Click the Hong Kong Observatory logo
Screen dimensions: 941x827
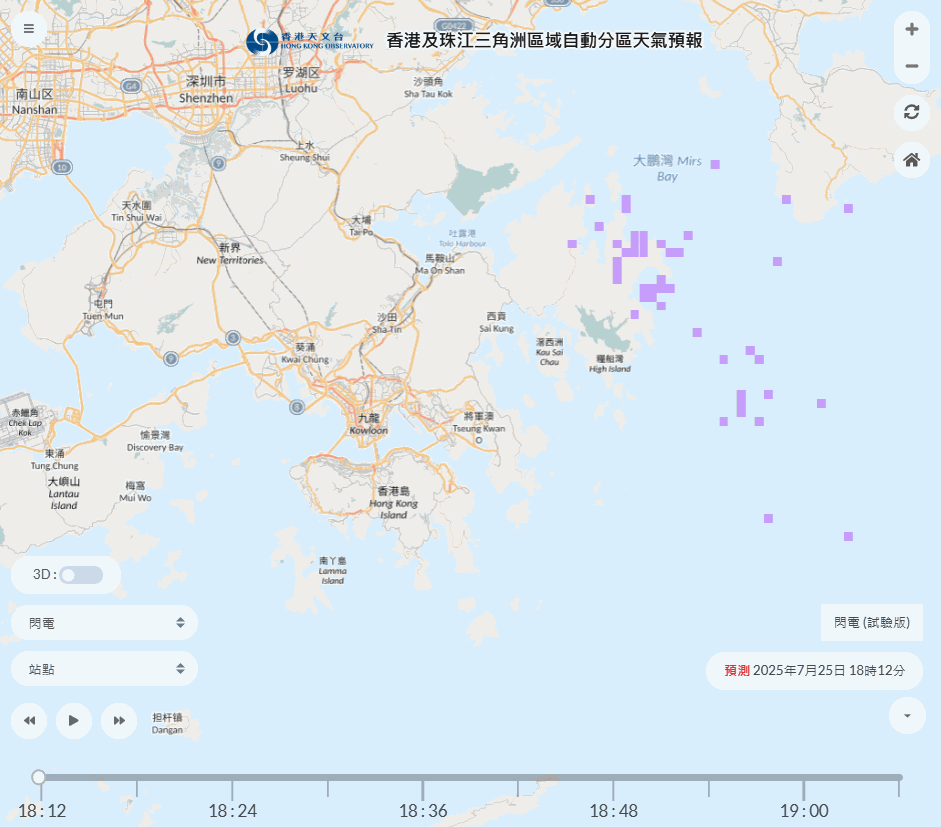coord(310,42)
